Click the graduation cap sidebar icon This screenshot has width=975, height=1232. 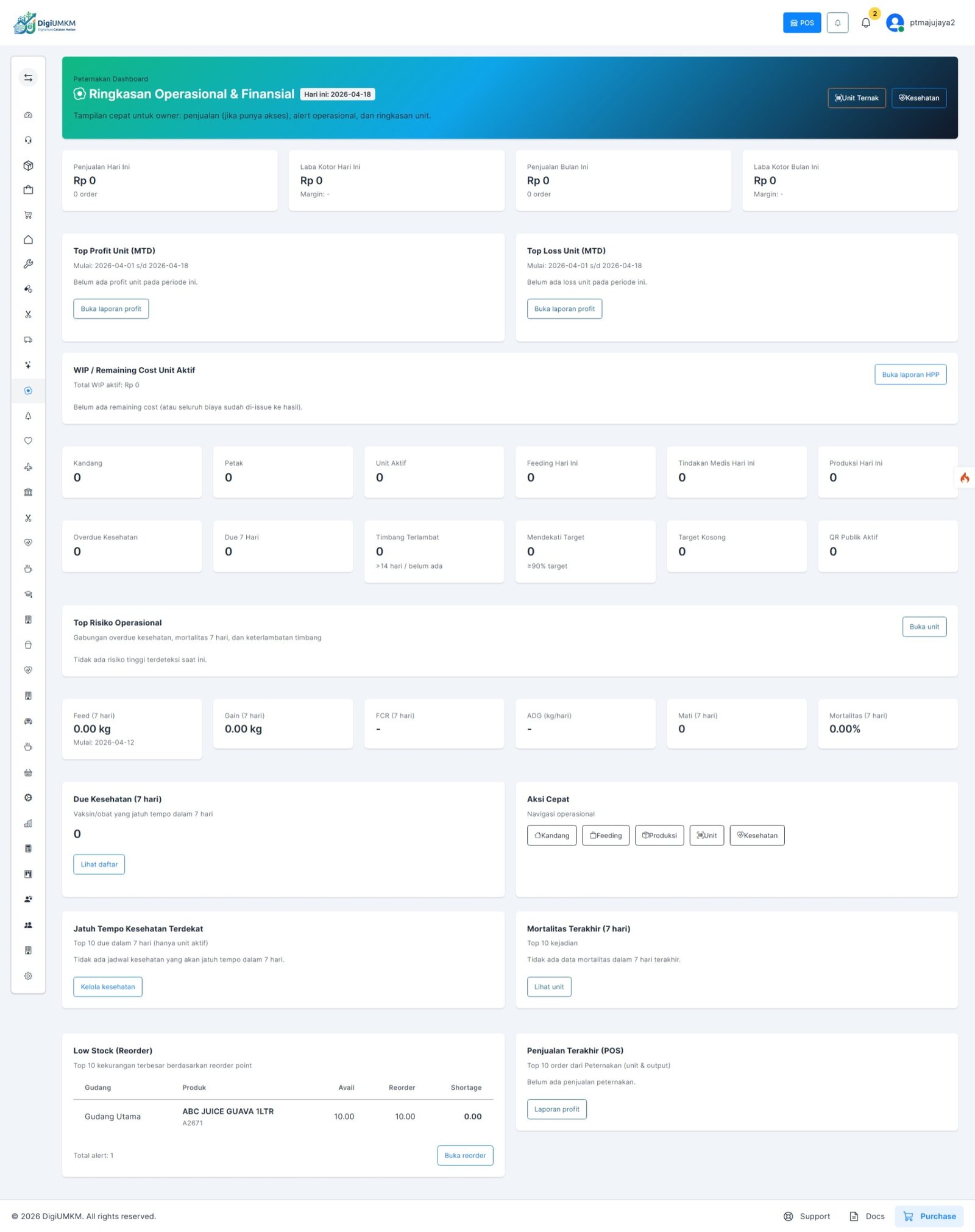coord(28,594)
